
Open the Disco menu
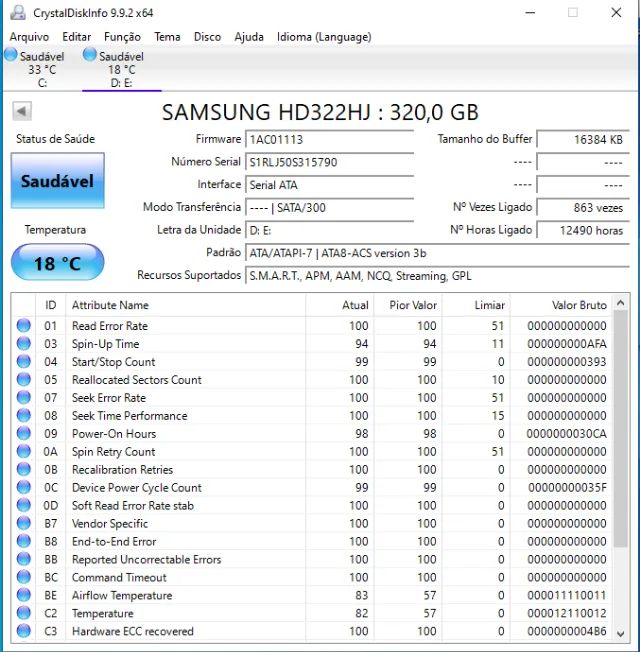207,37
